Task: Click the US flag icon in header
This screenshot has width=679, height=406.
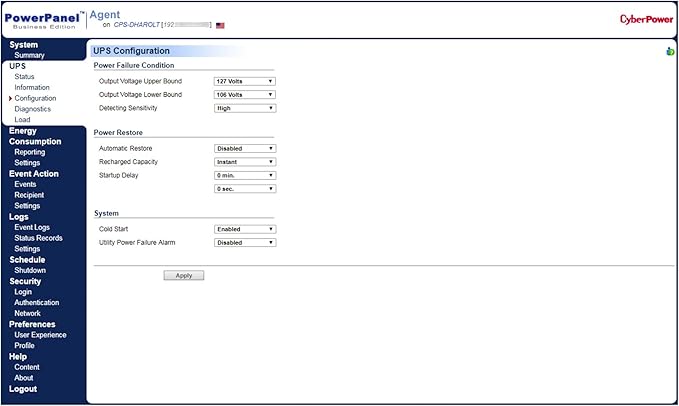Action: (x=220, y=24)
